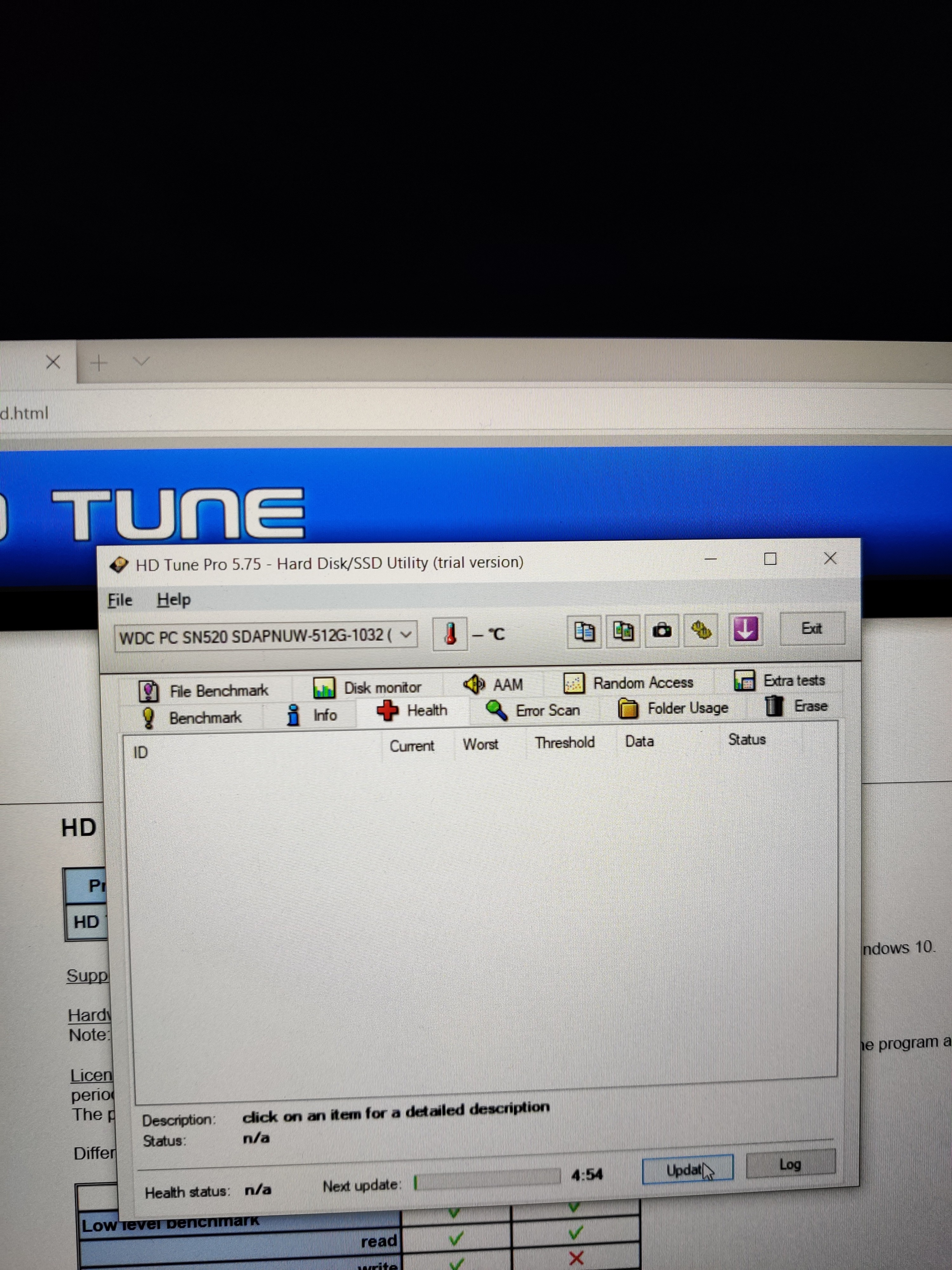Open a new browser tab with plus
Screen dimensions: 952x1270
coord(99,363)
